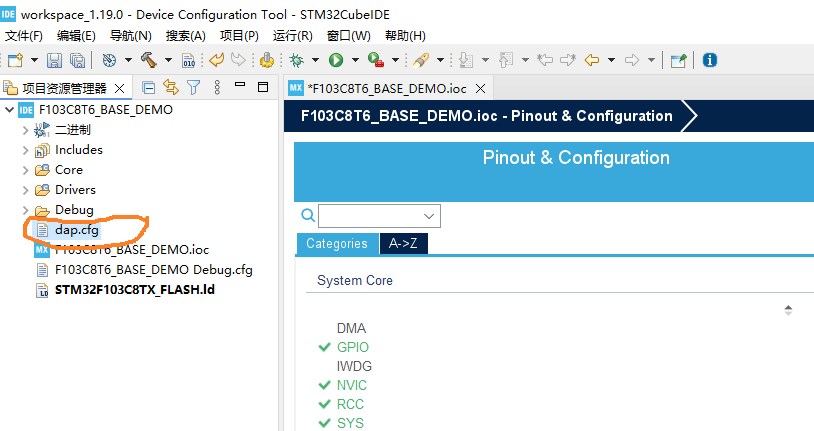Click the blue information icon
The width and height of the screenshot is (814, 431).
[x=710, y=60]
